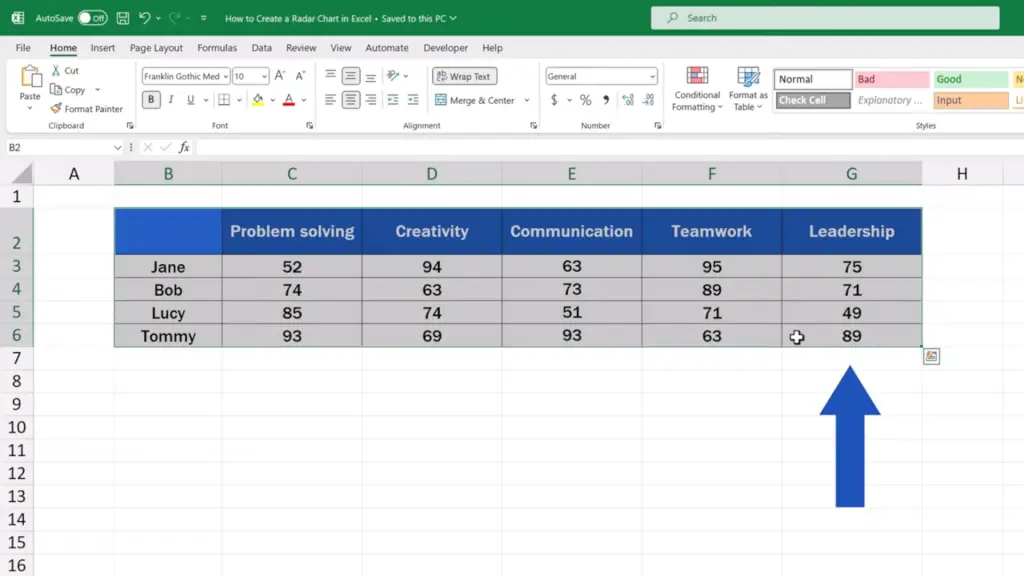The height and width of the screenshot is (576, 1024).
Task: Apply the yellow fill color
Action: pyautogui.click(x=258, y=100)
